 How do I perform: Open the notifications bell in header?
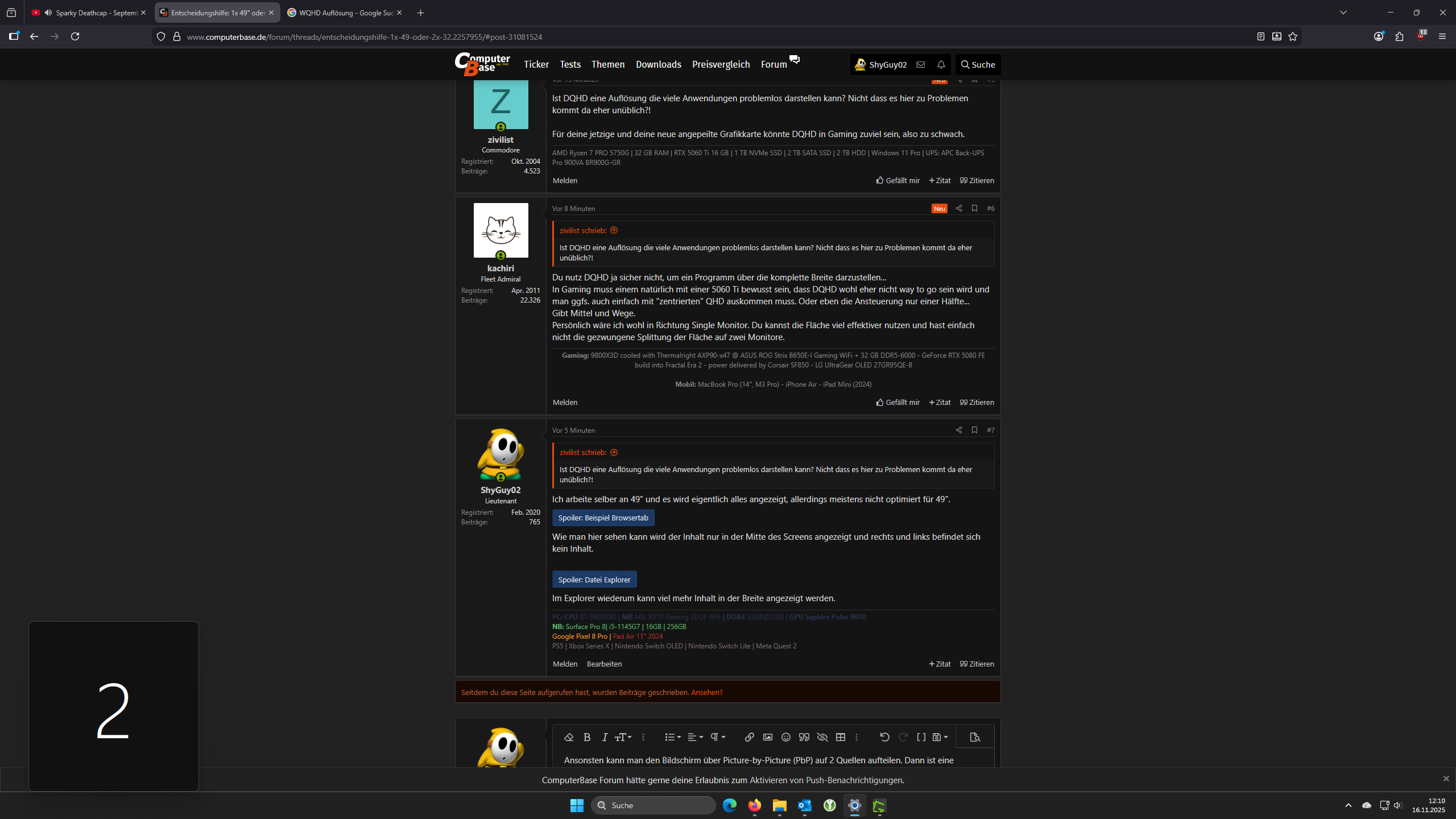coord(941,65)
